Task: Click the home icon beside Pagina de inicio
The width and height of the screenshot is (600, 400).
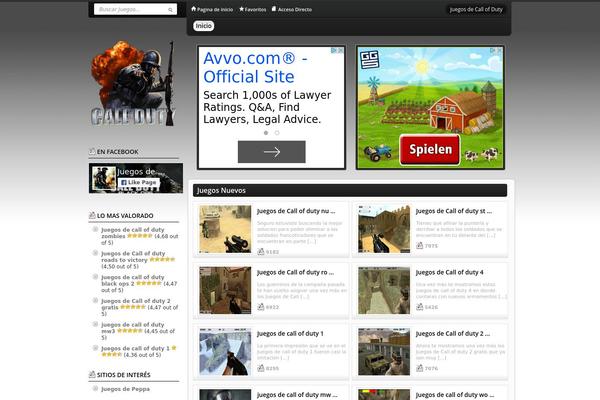Action: click(194, 9)
